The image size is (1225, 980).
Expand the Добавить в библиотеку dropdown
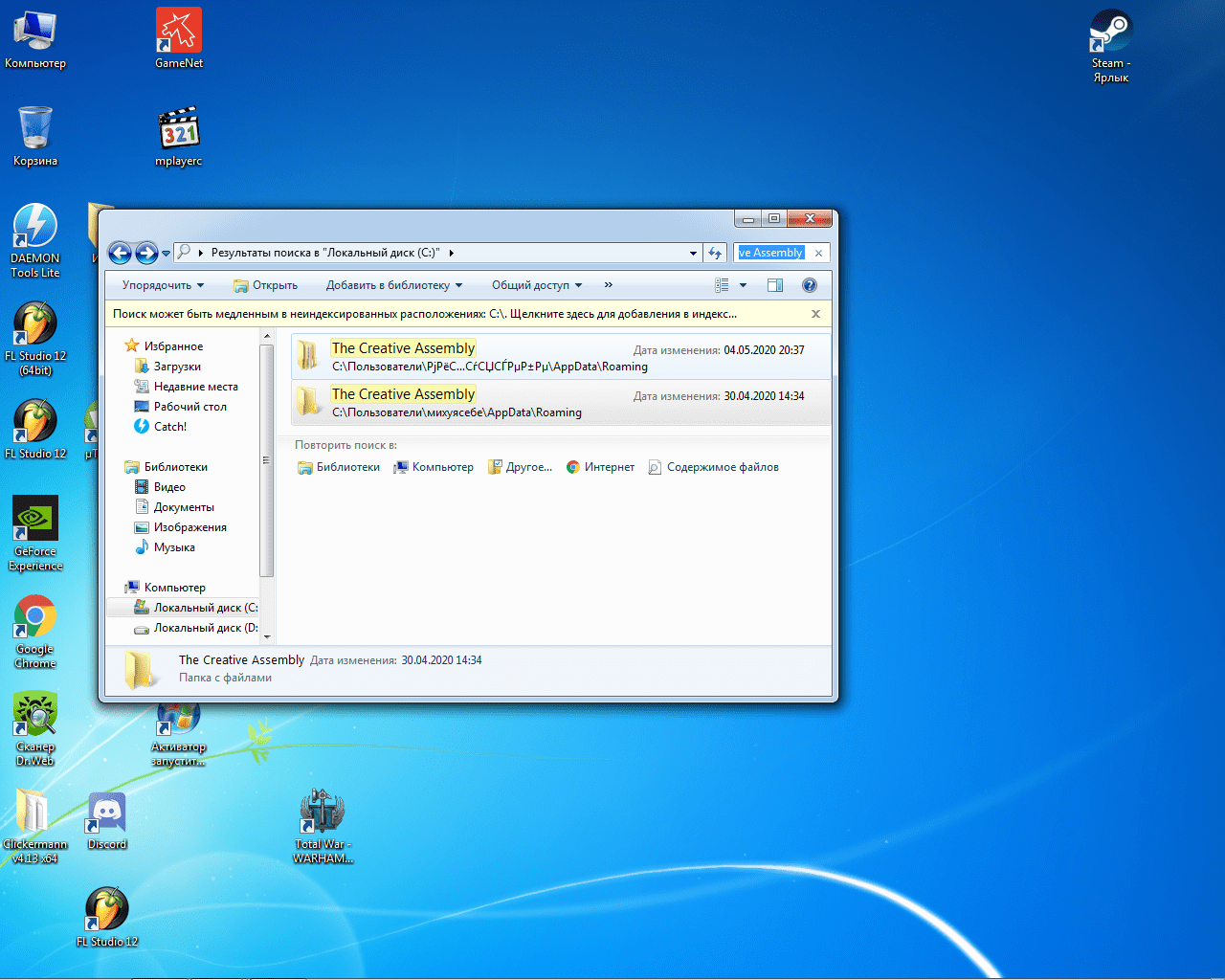(x=394, y=285)
